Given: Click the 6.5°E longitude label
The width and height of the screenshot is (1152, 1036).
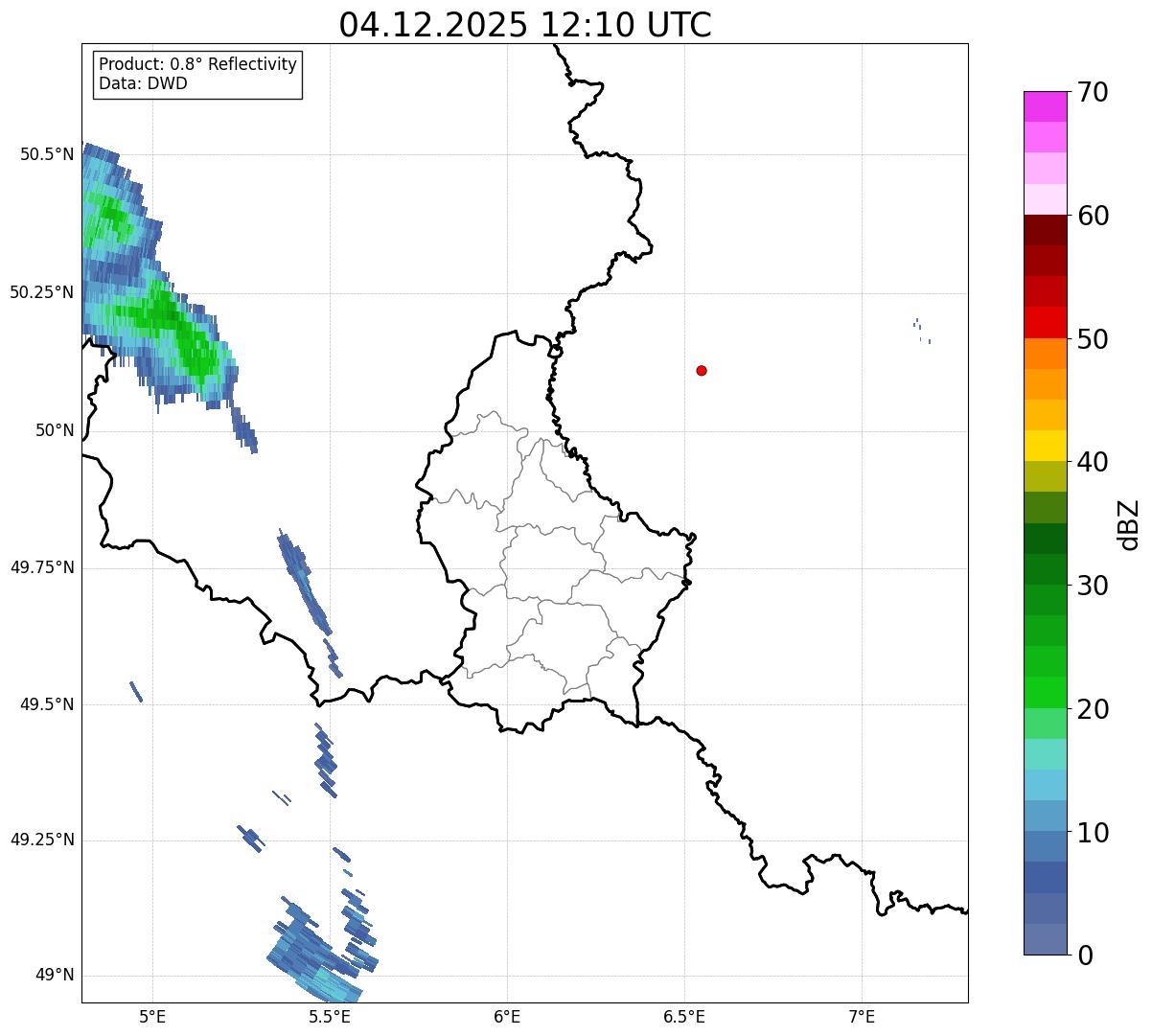Looking at the screenshot, I should [684, 1017].
